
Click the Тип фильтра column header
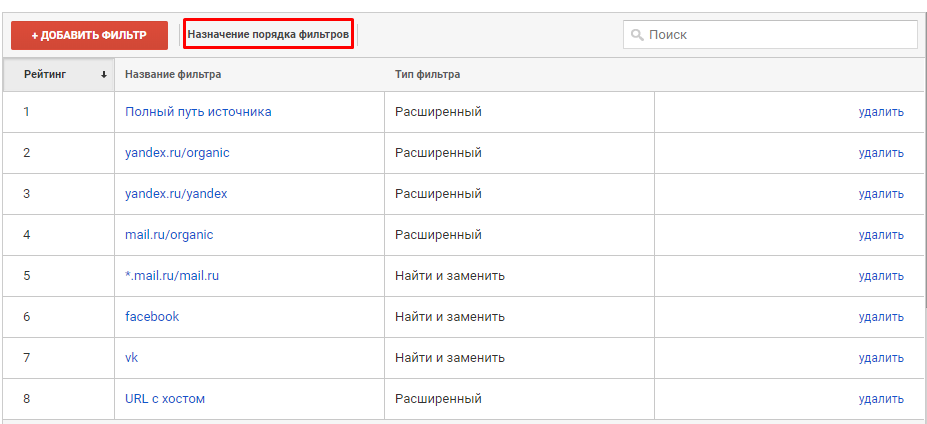(x=427, y=75)
